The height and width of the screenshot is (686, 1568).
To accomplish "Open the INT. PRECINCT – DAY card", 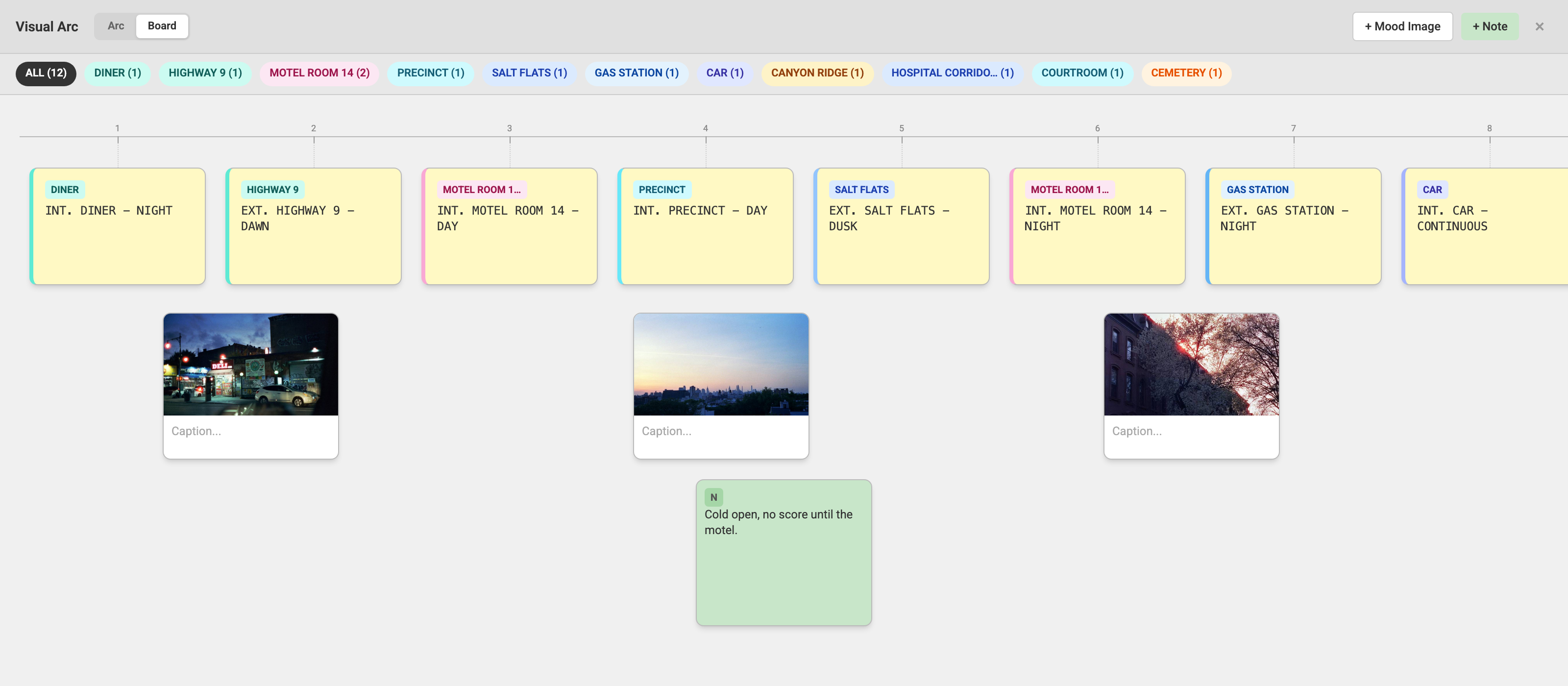I will point(706,226).
